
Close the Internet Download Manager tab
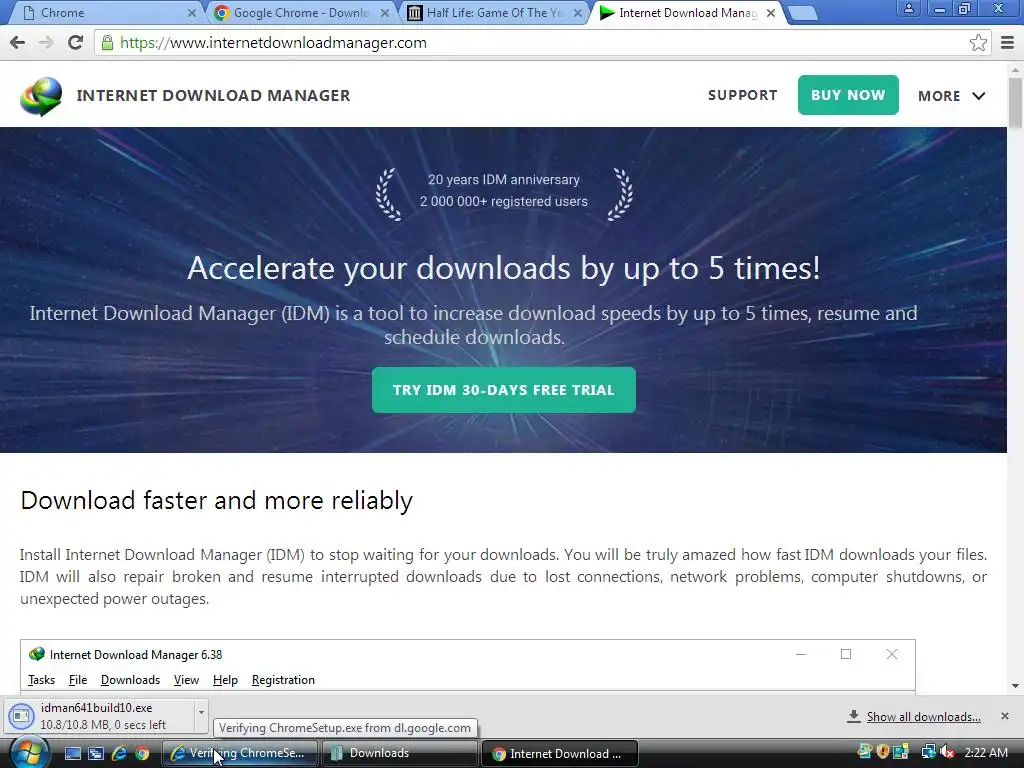tap(771, 13)
